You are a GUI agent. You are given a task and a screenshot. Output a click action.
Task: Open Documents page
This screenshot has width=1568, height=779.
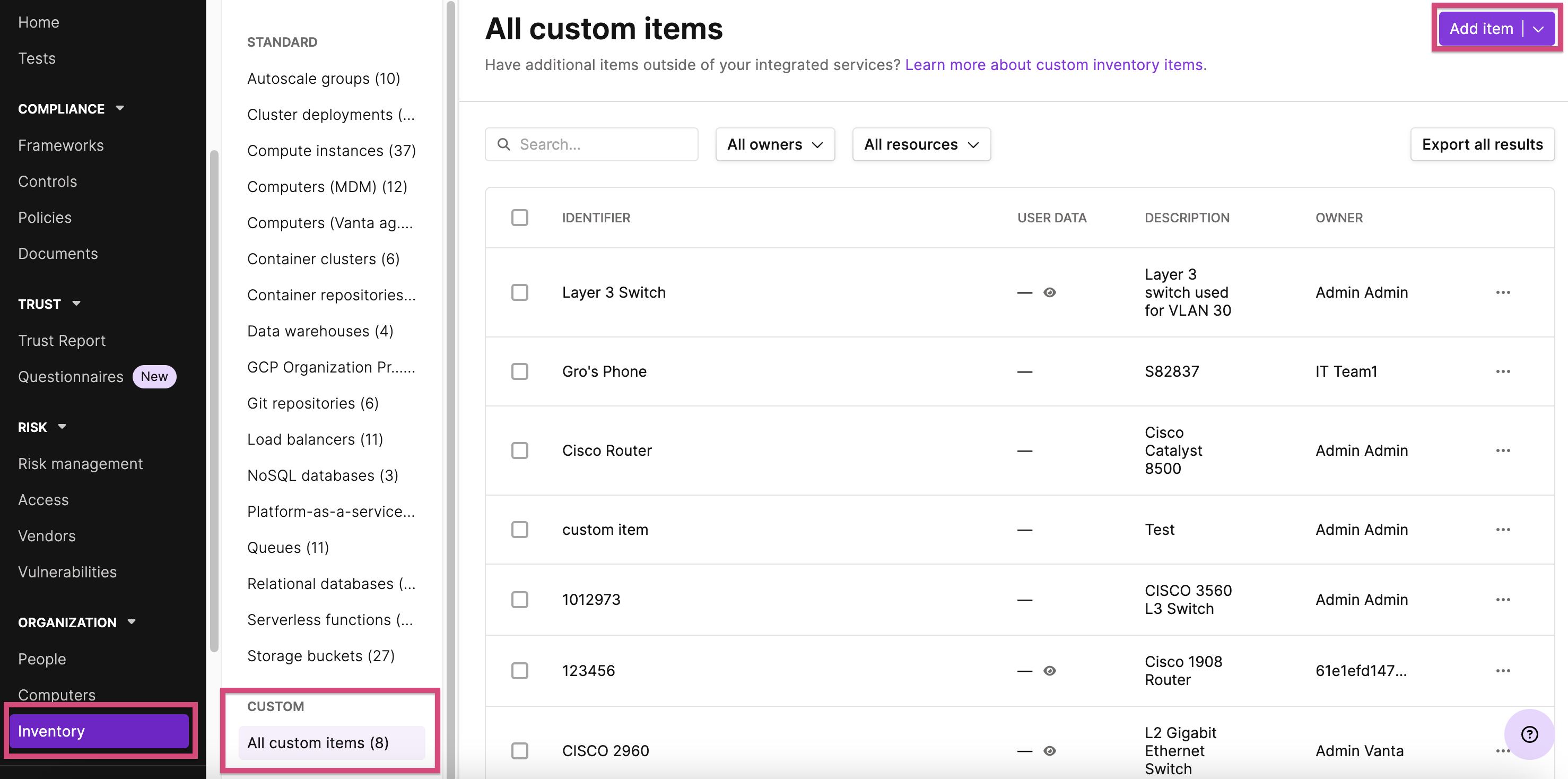click(58, 253)
